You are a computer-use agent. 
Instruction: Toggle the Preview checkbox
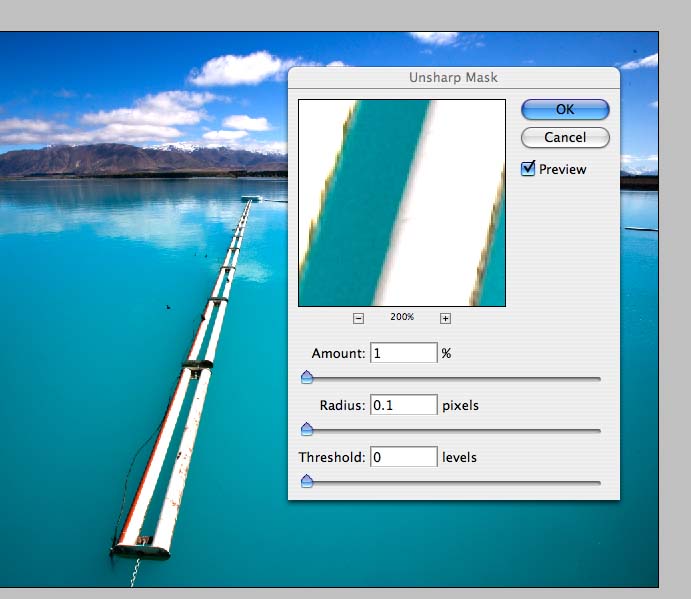528,168
